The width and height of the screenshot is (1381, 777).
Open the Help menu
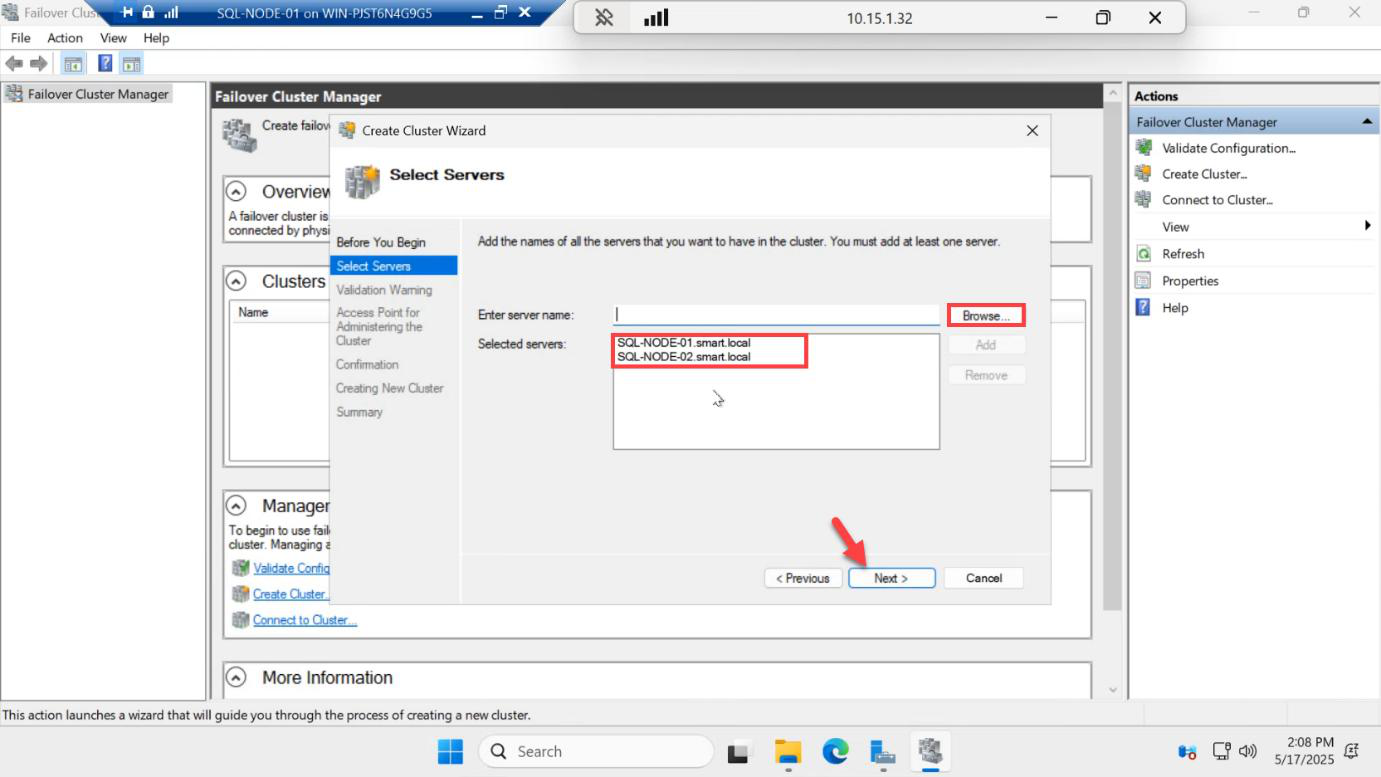pos(156,38)
